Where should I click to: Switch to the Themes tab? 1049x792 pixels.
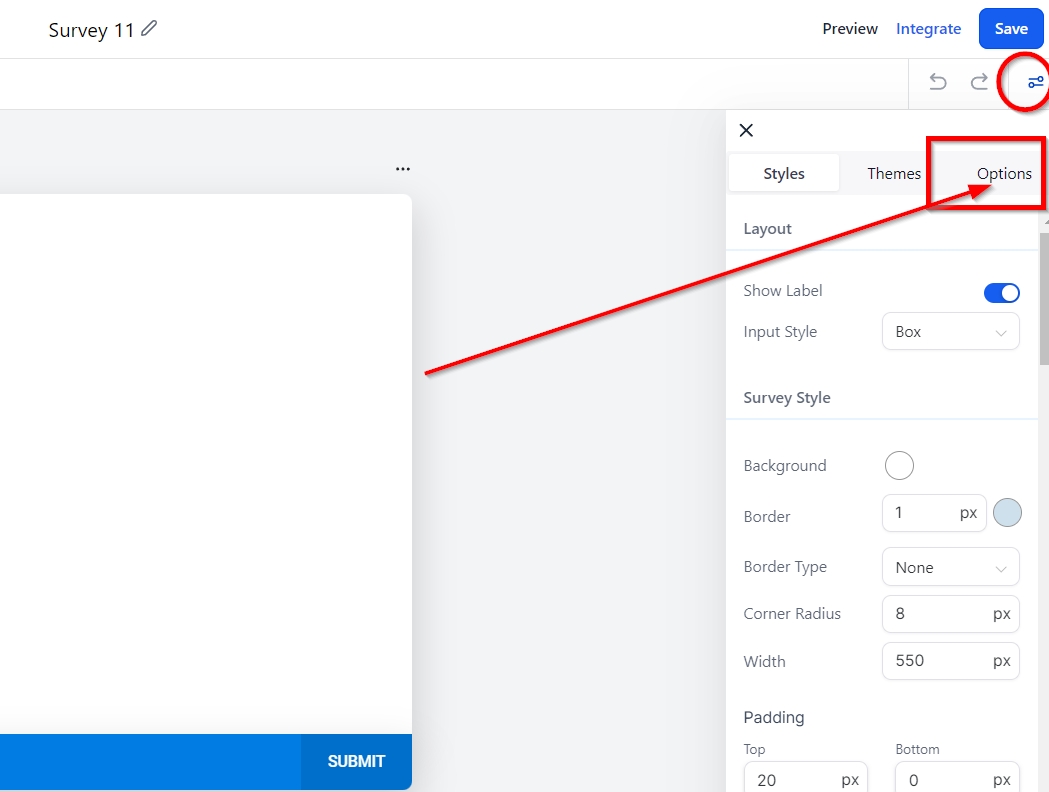893,173
